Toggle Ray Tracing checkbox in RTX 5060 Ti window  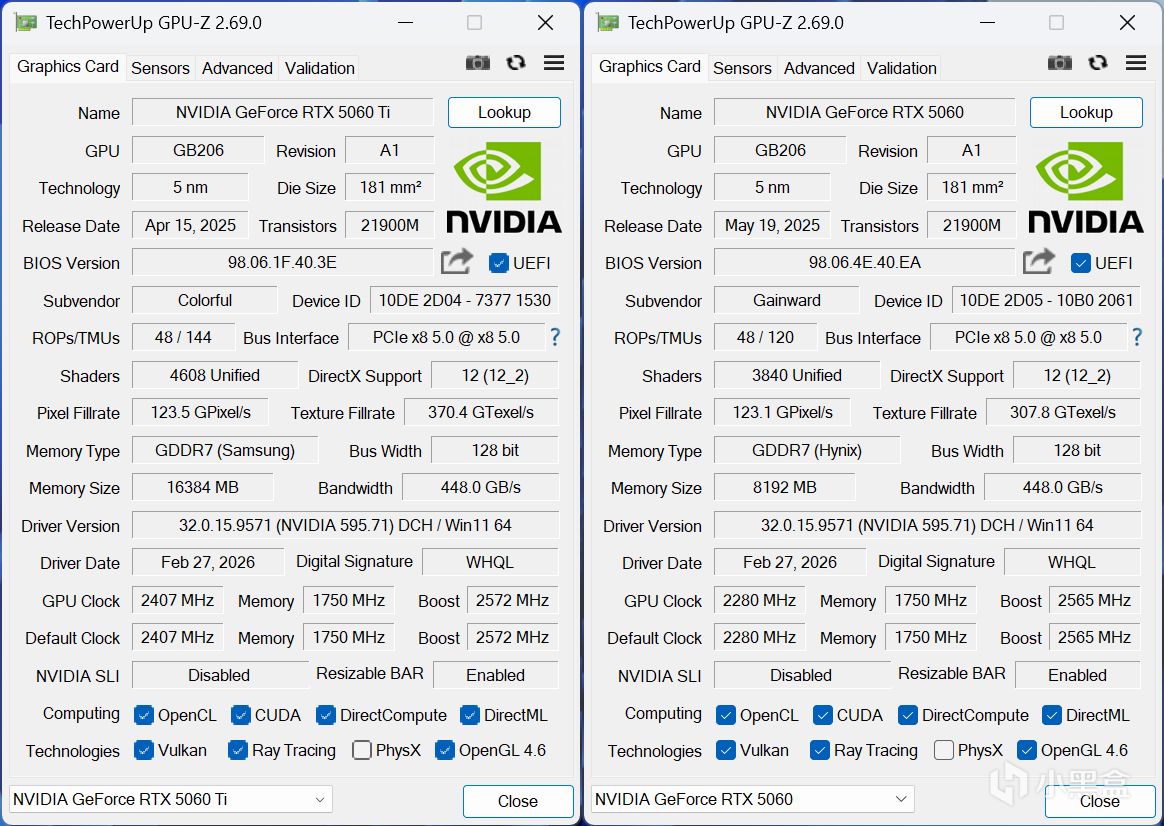click(x=238, y=750)
